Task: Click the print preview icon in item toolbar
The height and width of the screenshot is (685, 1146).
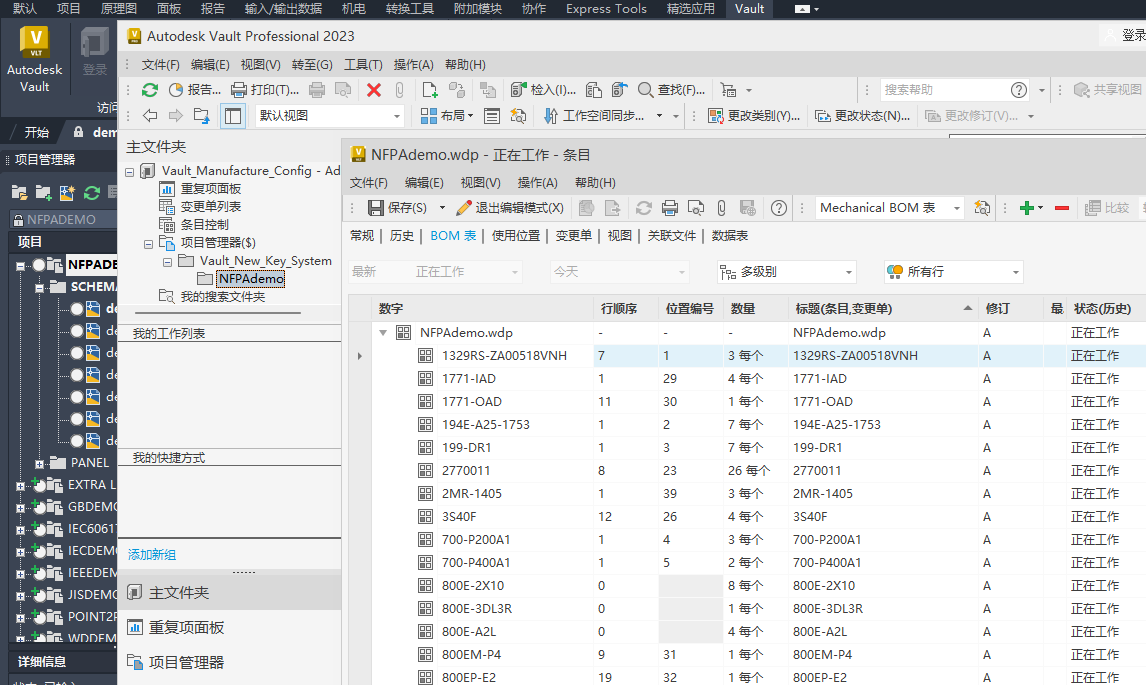Action: pyautogui.click(x=696, y=208)
